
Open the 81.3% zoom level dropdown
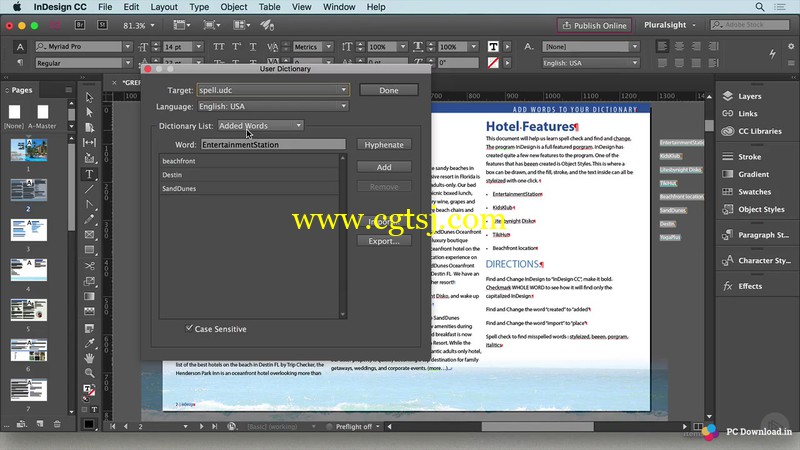pyautogui.click(x=152, y=25)
